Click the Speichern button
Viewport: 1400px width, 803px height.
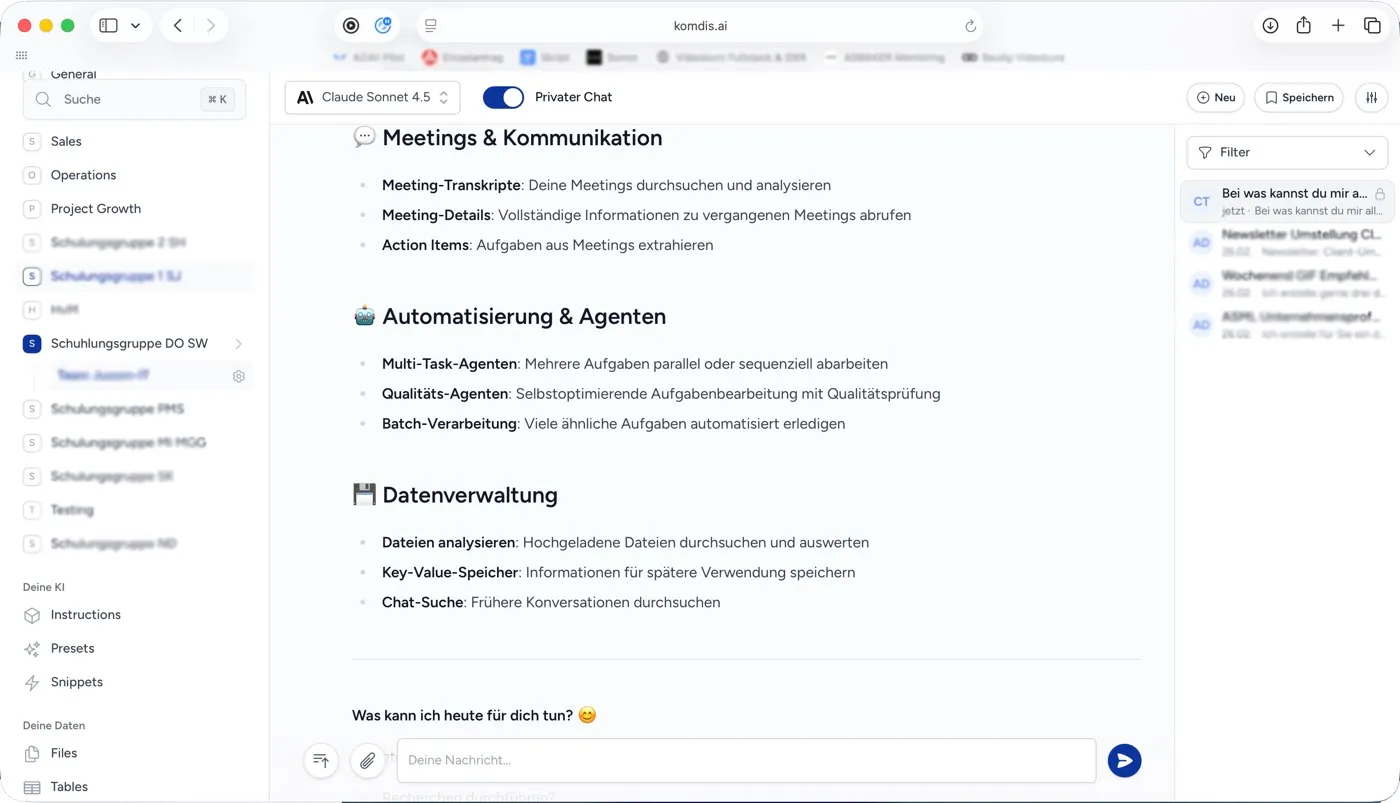tap(1298, 98)
